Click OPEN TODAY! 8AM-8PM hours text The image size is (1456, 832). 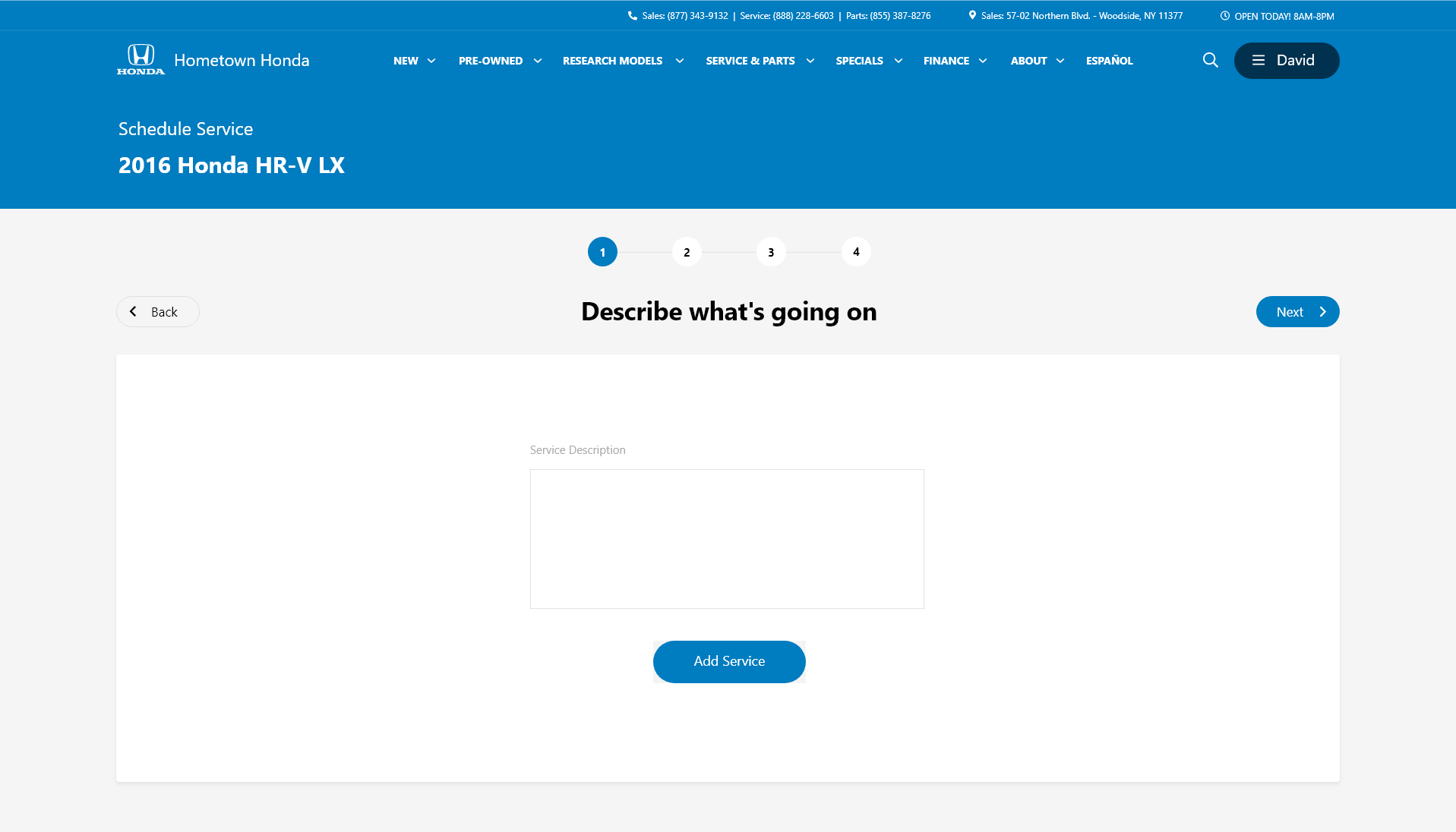point(1284,16)
